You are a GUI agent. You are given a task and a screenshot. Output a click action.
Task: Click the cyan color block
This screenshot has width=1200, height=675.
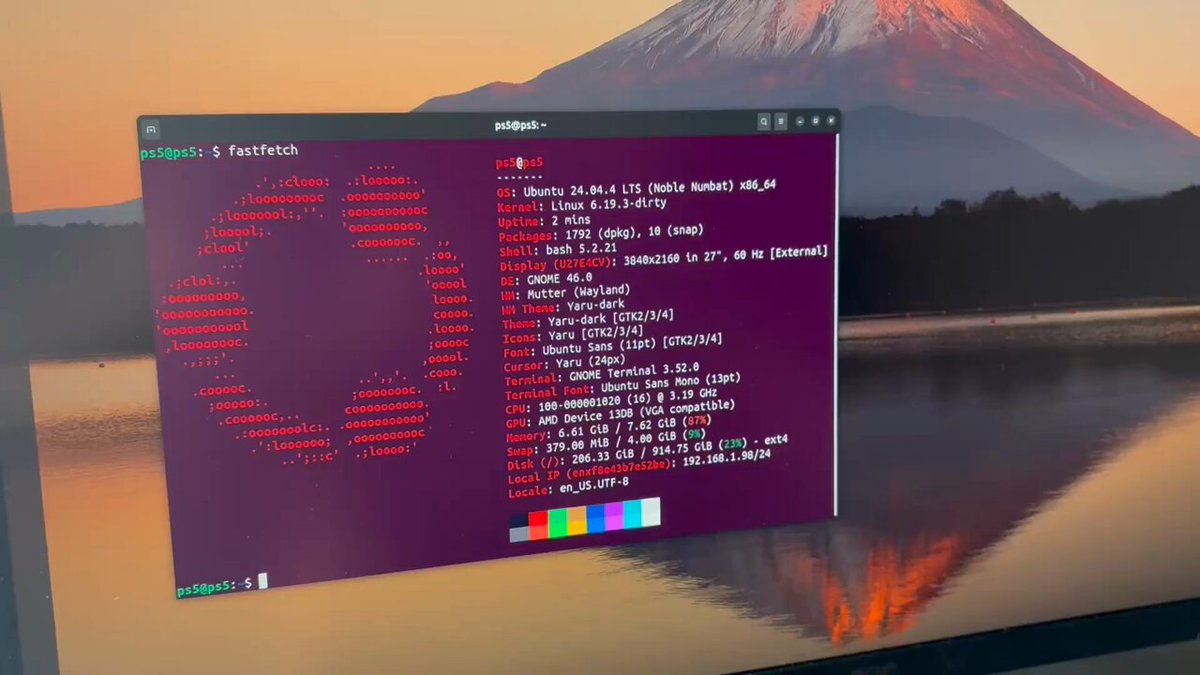(x=632, y=514)
